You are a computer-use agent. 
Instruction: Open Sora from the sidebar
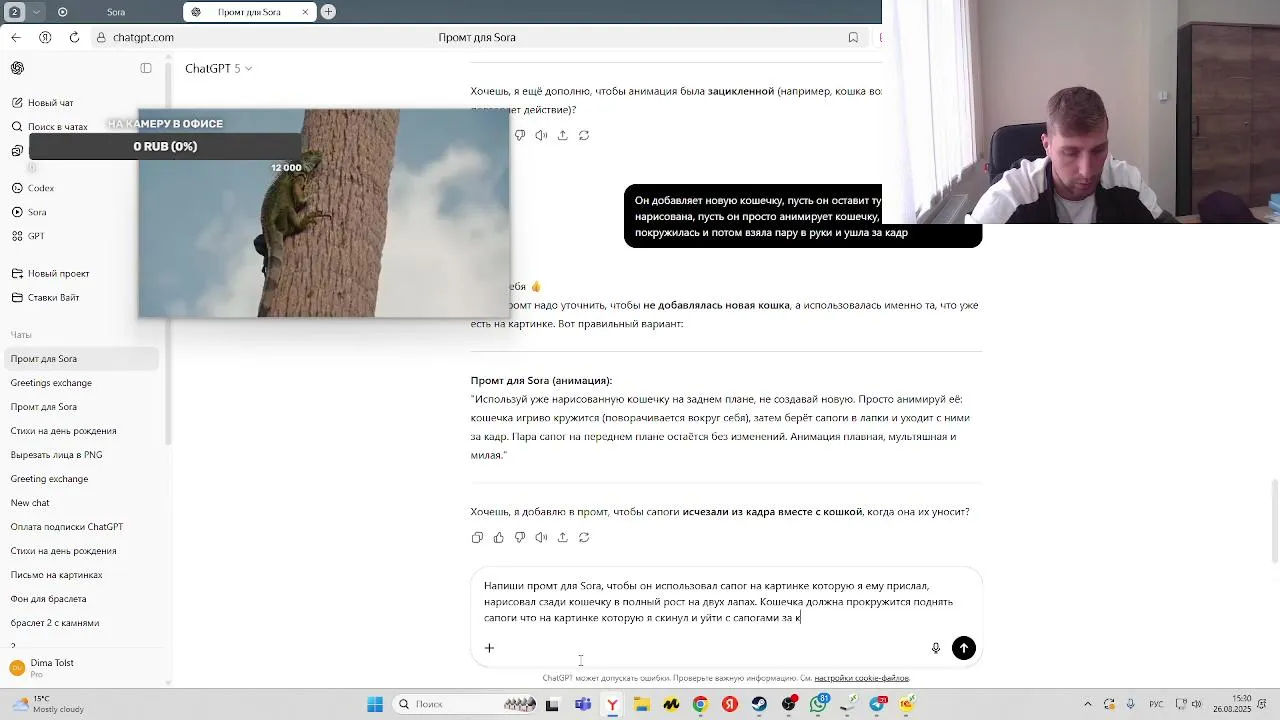click(37, 212)
